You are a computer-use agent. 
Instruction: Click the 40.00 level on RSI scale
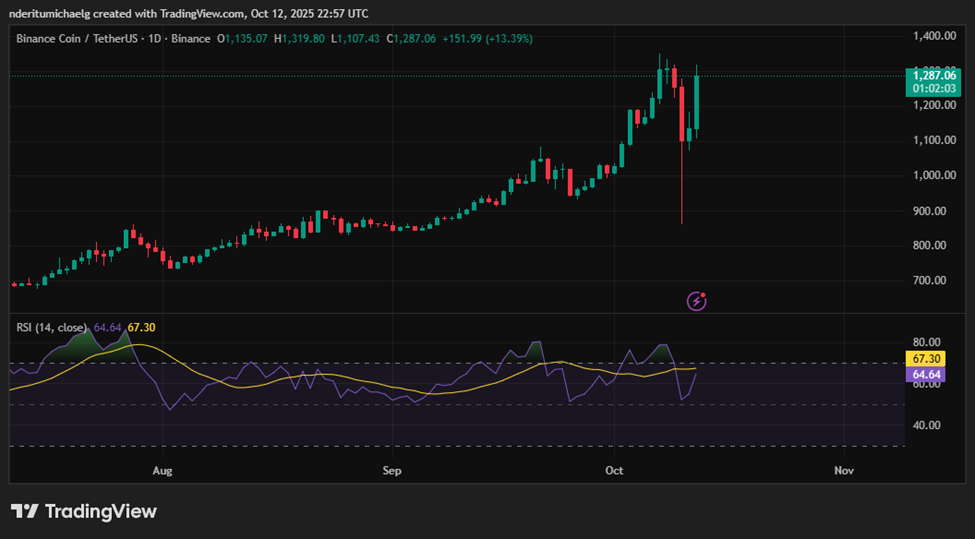pyautogui.click(x=926, y=425)
